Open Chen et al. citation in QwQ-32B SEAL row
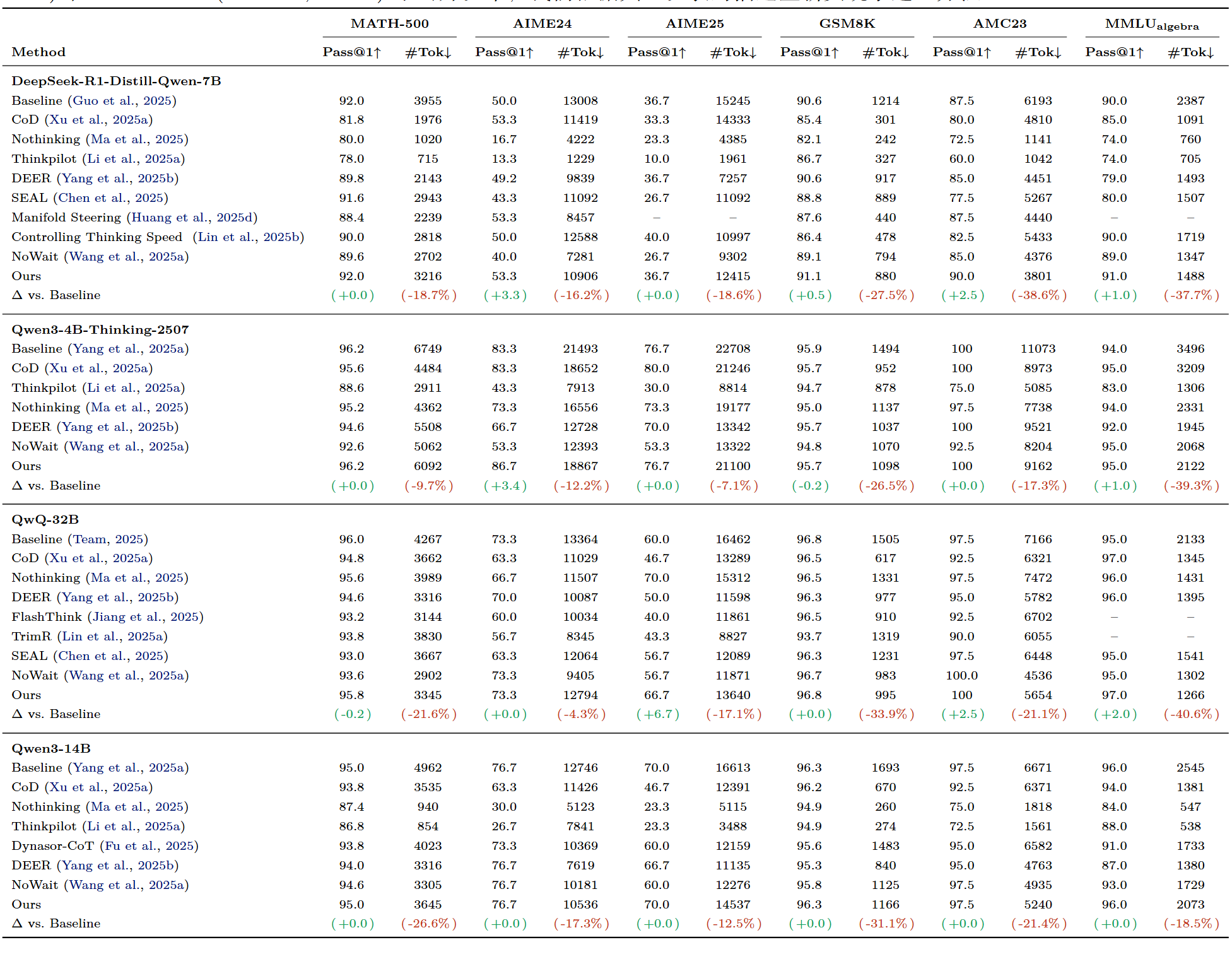The height and width of the screenshot is (959, 1232). point(110,656)
